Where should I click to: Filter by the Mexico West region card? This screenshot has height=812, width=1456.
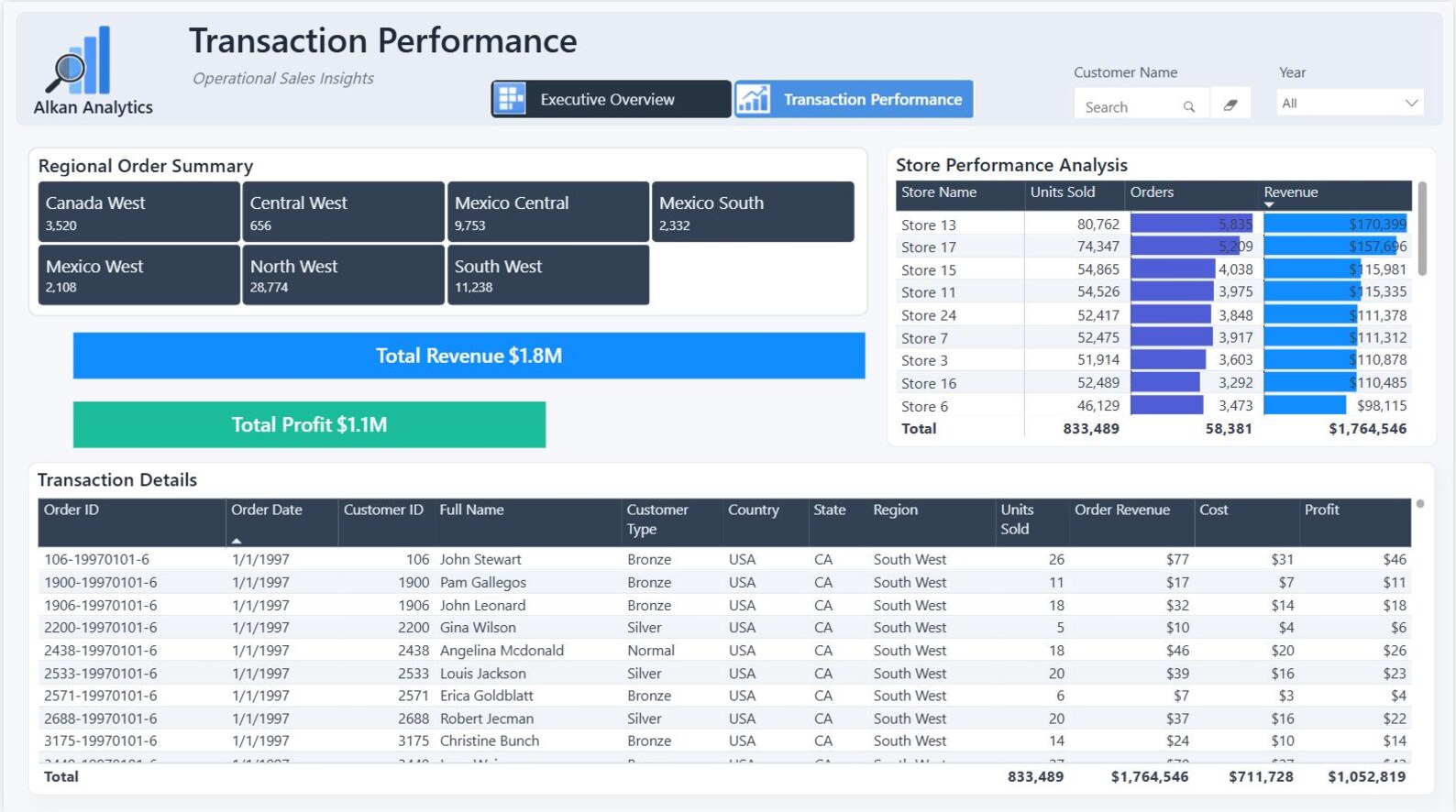[x=139, y=275]
